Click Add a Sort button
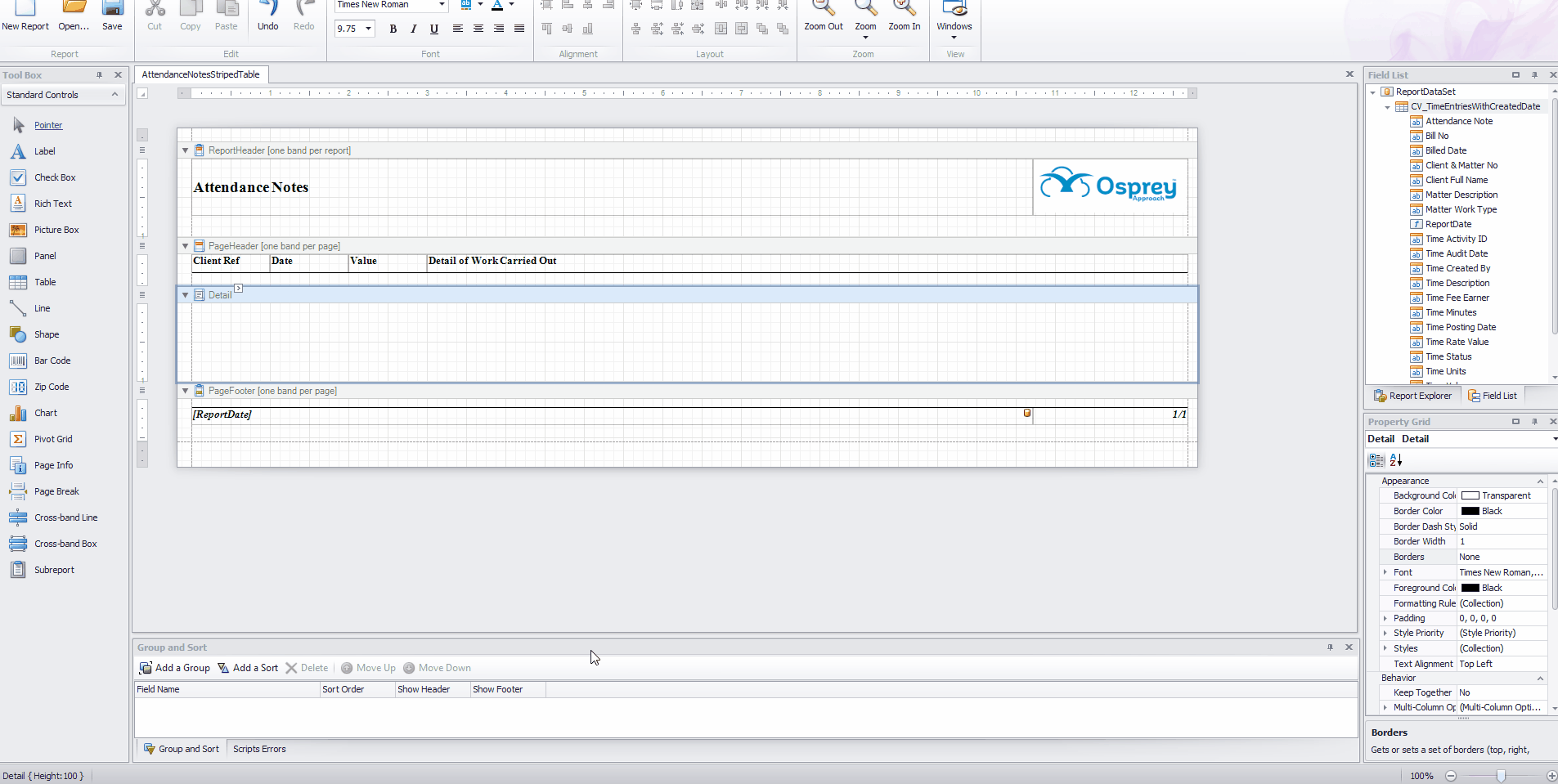 tap(248, 668)
